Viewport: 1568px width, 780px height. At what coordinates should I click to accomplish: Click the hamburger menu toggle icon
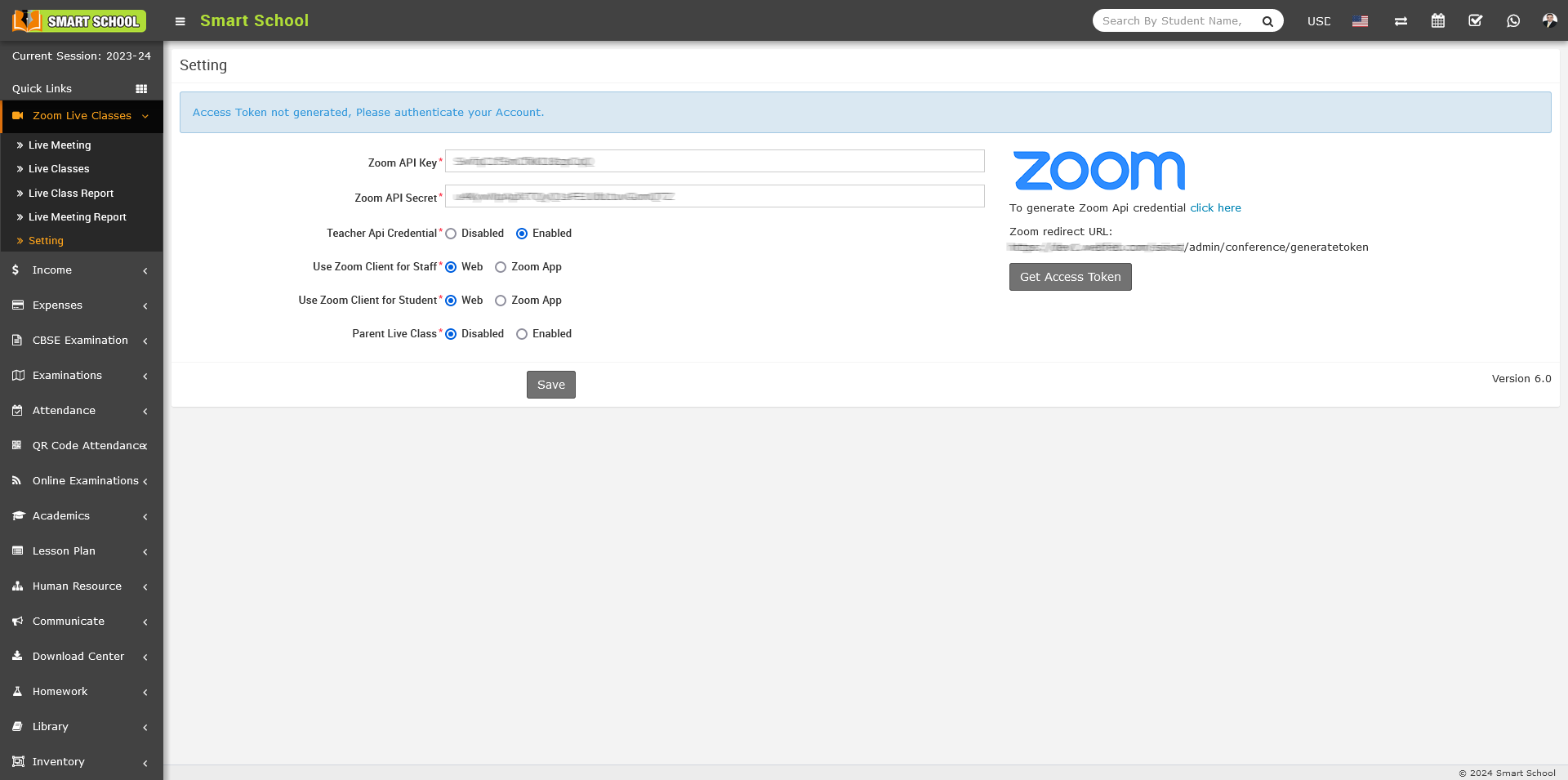(x=180, y=21)
